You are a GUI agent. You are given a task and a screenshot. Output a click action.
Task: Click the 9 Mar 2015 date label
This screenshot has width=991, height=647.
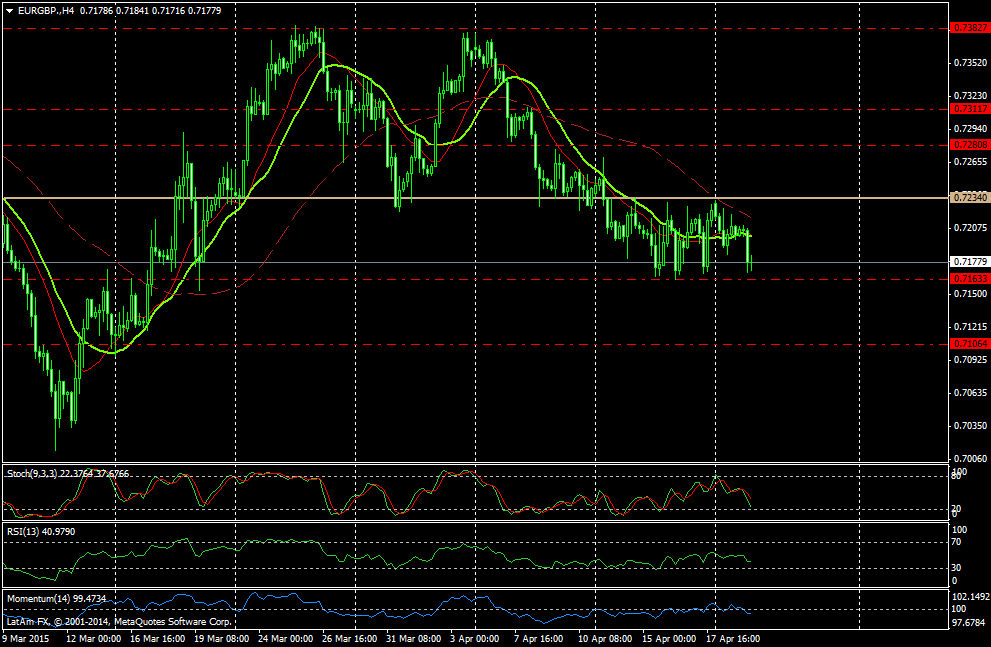pos(26,637)
